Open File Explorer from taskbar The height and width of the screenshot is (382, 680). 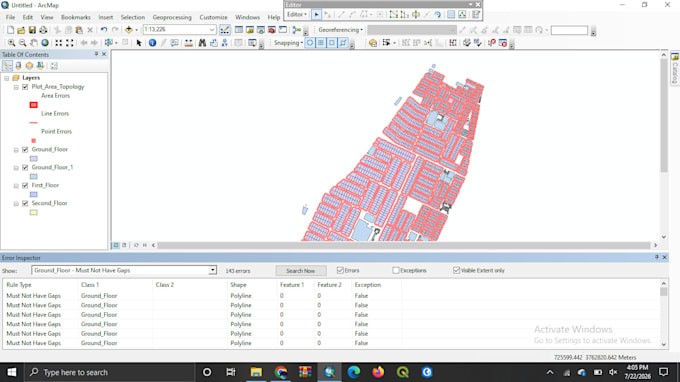256,372
